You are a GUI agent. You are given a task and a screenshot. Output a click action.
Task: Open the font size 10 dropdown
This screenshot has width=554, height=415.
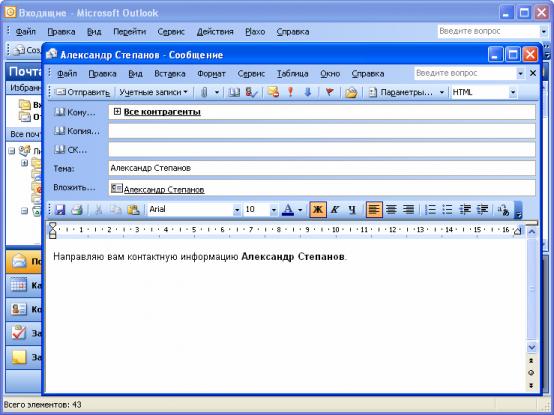[x=273, y=210]
